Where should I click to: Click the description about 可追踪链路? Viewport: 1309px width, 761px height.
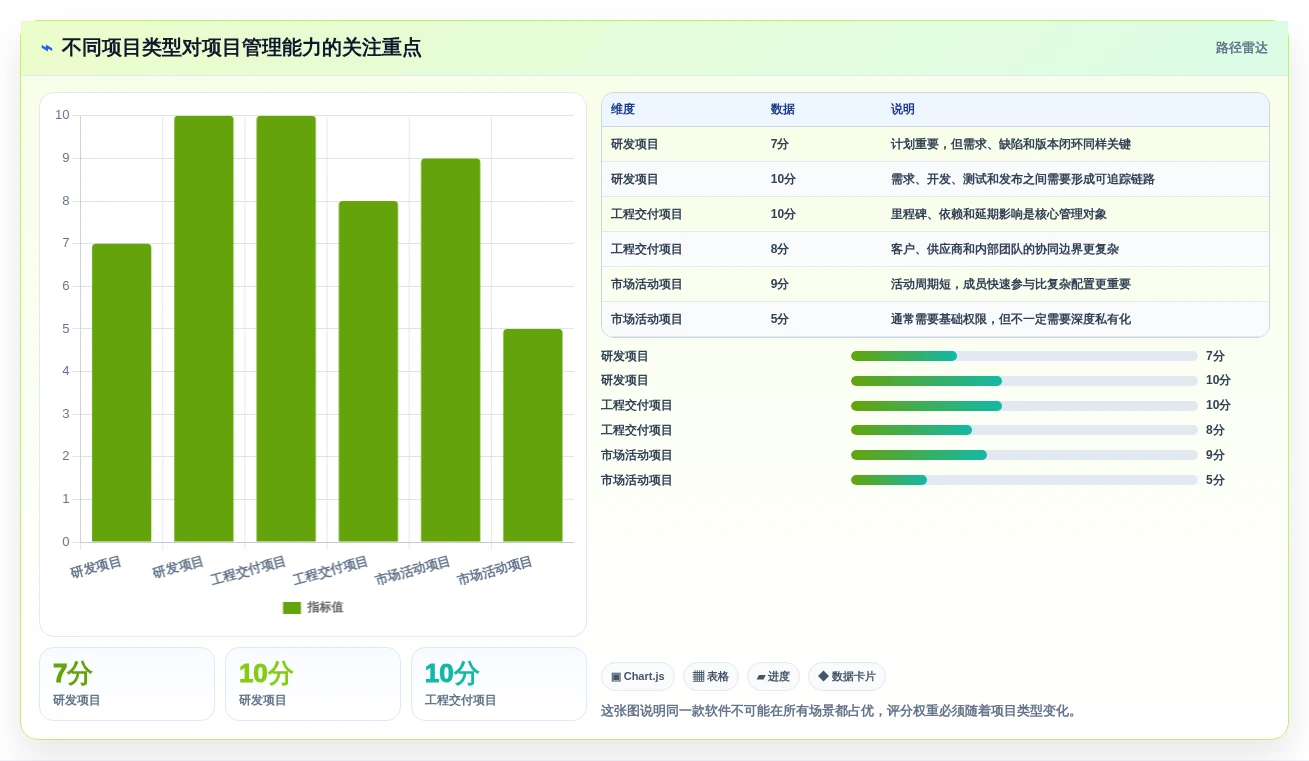coord(1023,179)
